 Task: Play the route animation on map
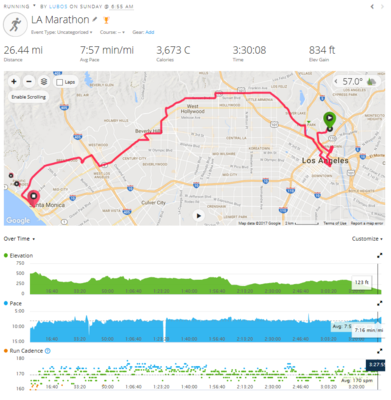tap(199, 216)
